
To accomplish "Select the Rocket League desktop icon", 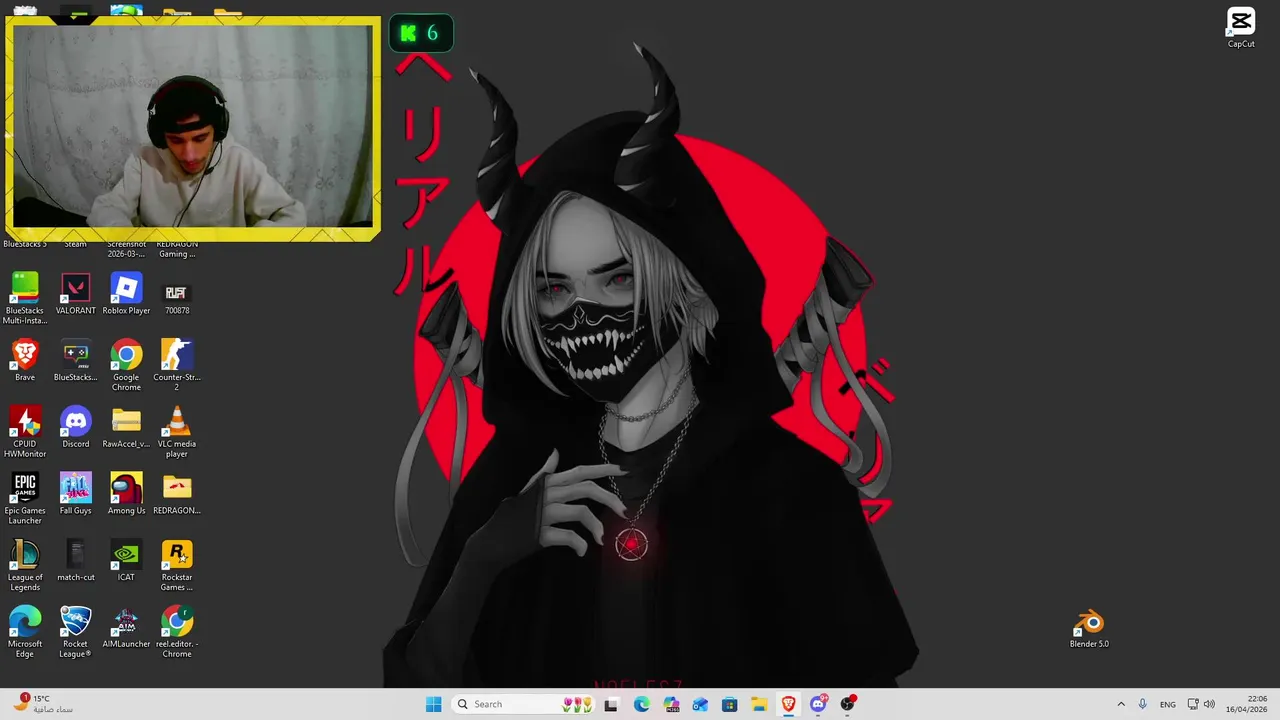I will point(75,632).
